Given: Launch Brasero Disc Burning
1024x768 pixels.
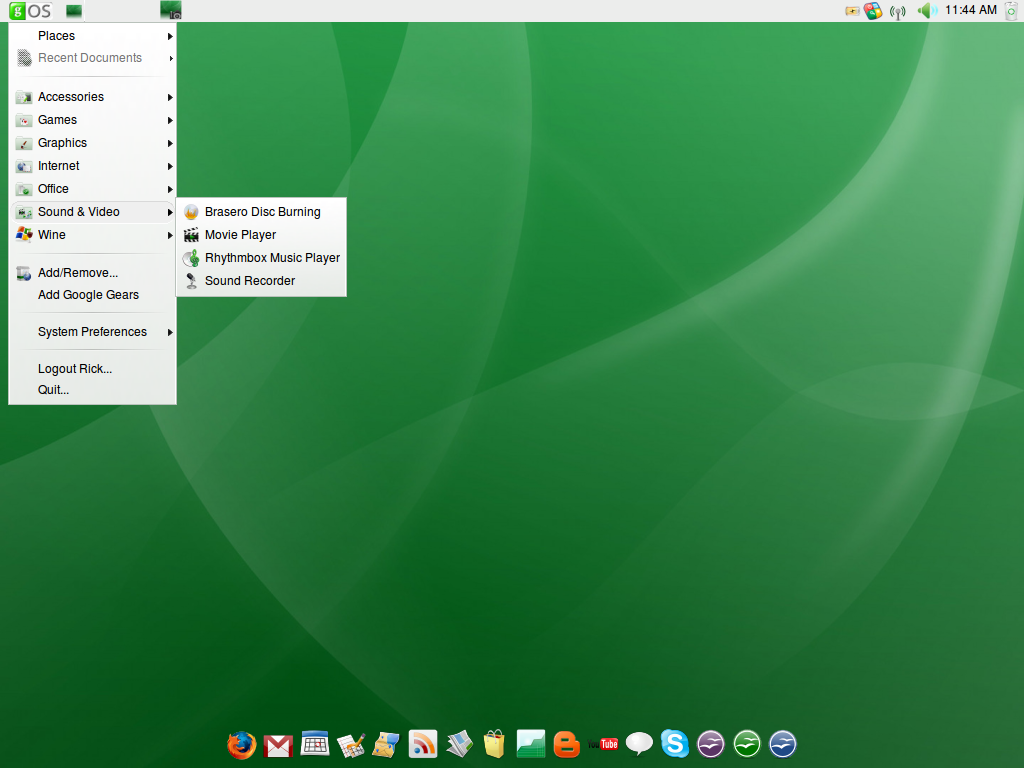Looking at the screenshot, I should (261, 212).
